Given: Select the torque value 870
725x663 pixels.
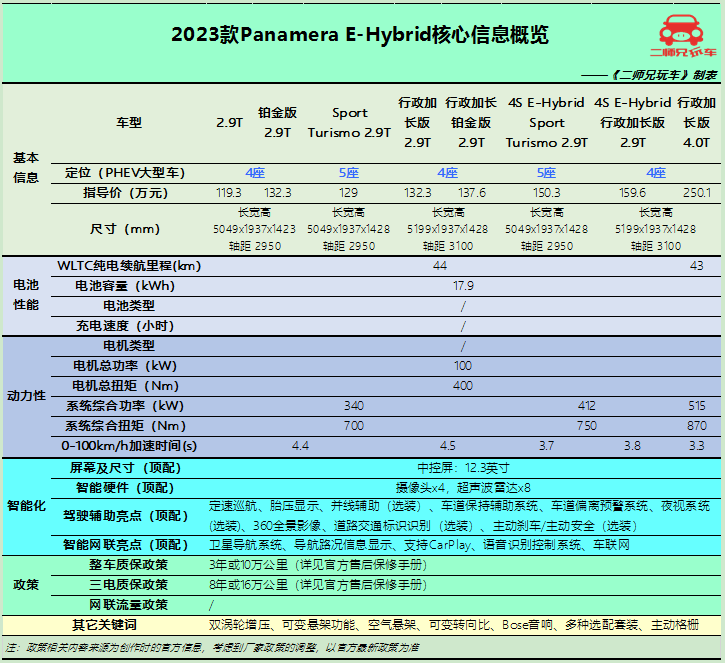Looking at the screenshot, I should coord(697,426).
